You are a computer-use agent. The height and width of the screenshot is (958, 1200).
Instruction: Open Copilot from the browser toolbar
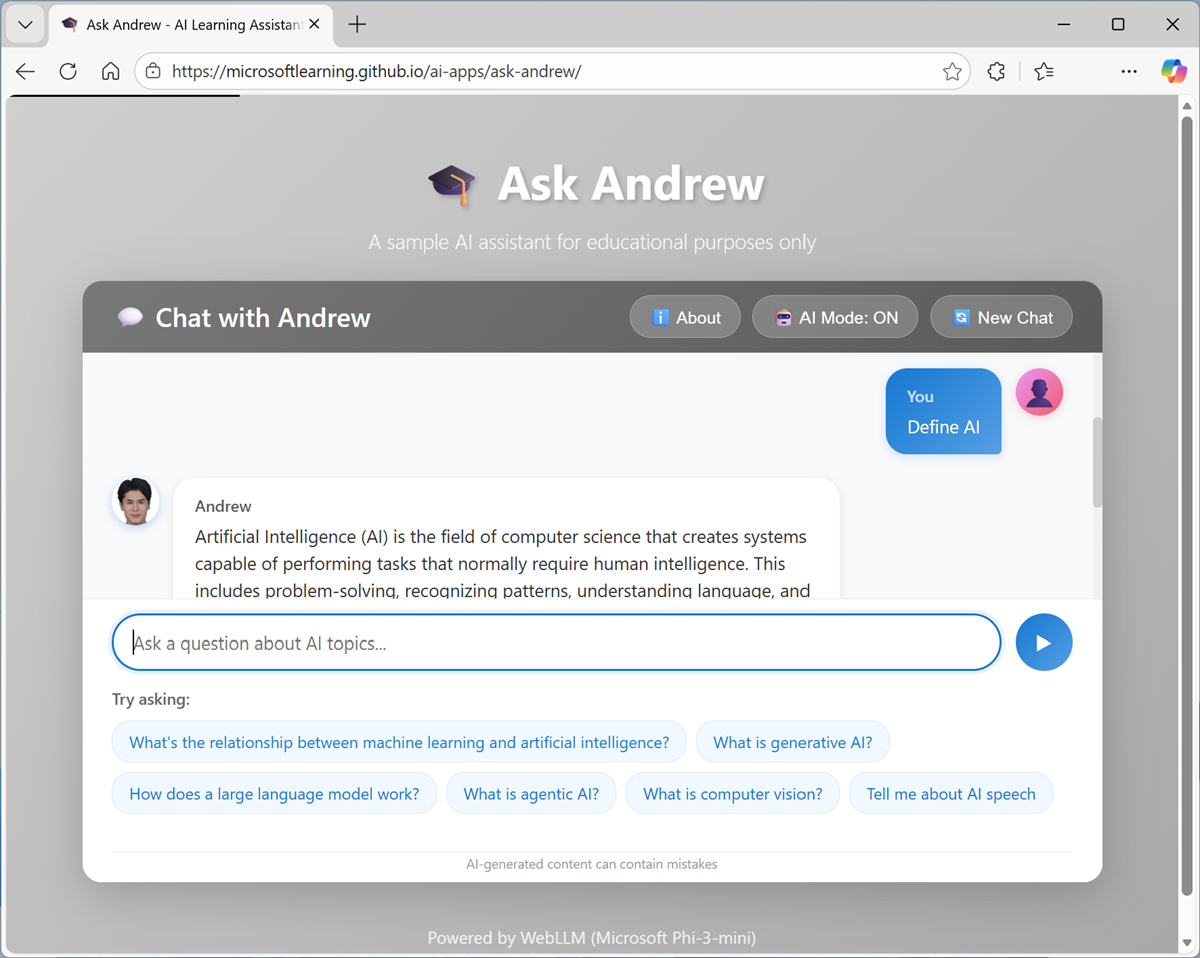[1173, 71]
